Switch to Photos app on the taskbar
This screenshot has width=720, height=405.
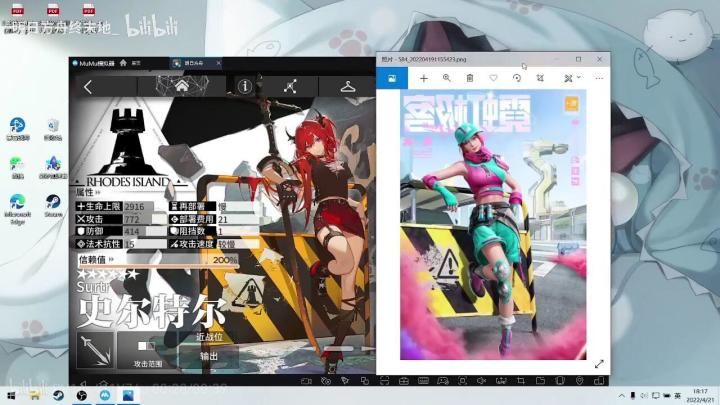coord(128,395)
